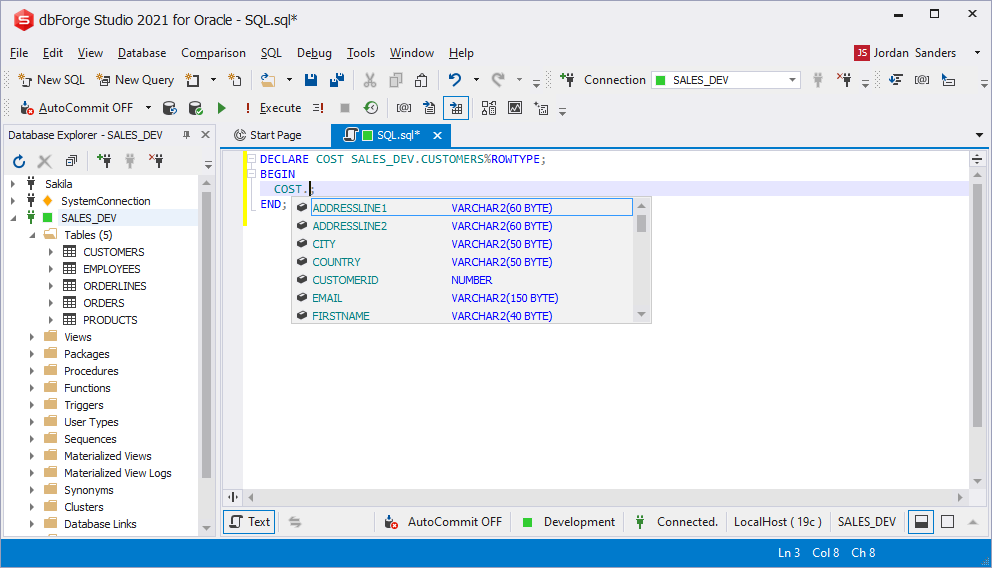Viewport: 992px width, 568px height.
Task: Click the New SQL toolbar button
Action: click(51, 80)
